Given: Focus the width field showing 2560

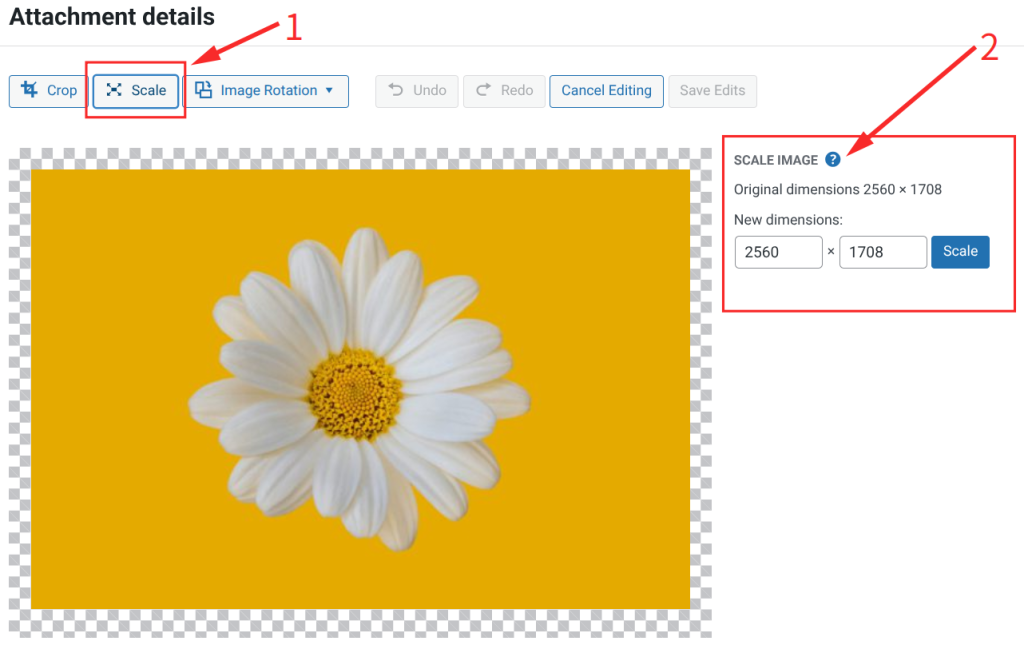Looking at the screenshot, I should click(x=778, y=252).
